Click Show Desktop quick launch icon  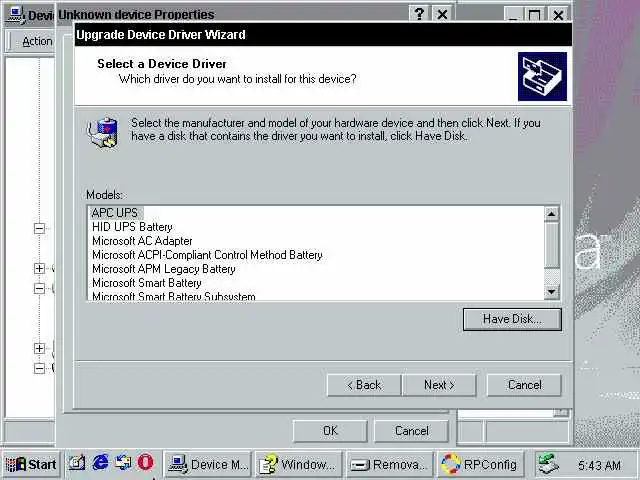pyautogui.click(x=77, y=464)
